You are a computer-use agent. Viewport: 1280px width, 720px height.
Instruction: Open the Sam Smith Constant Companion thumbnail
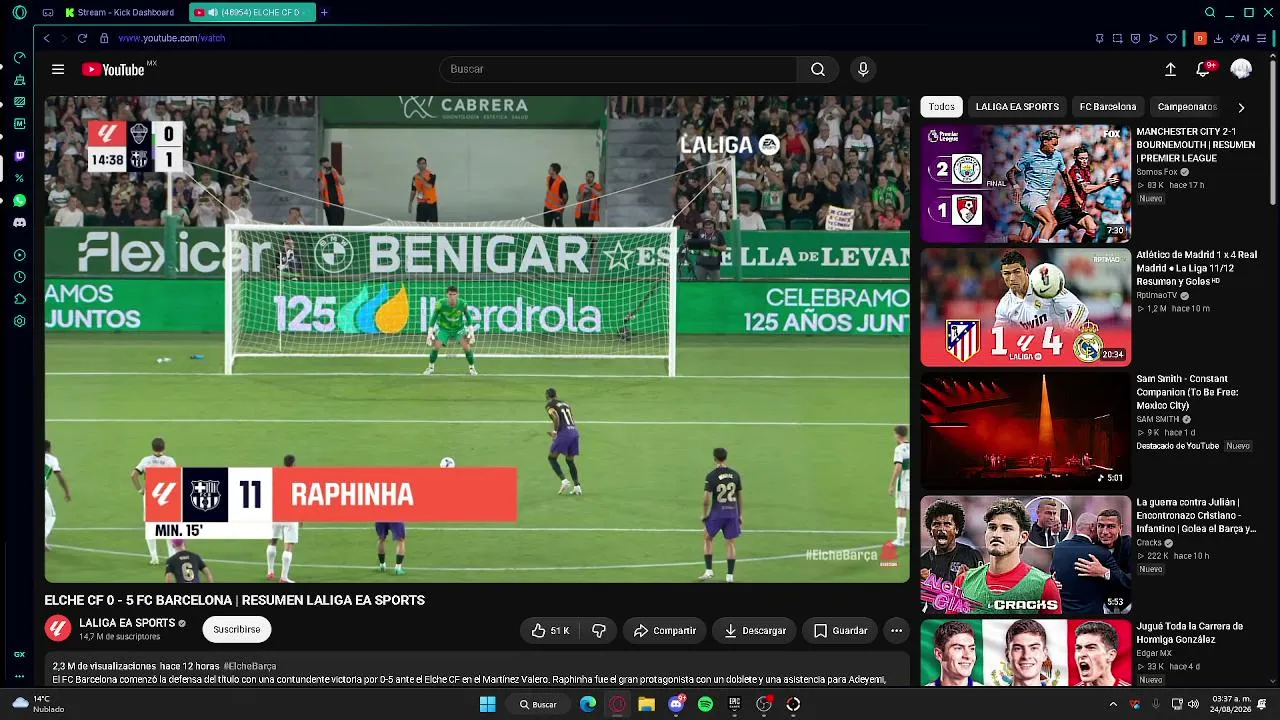click(1026, 432)
